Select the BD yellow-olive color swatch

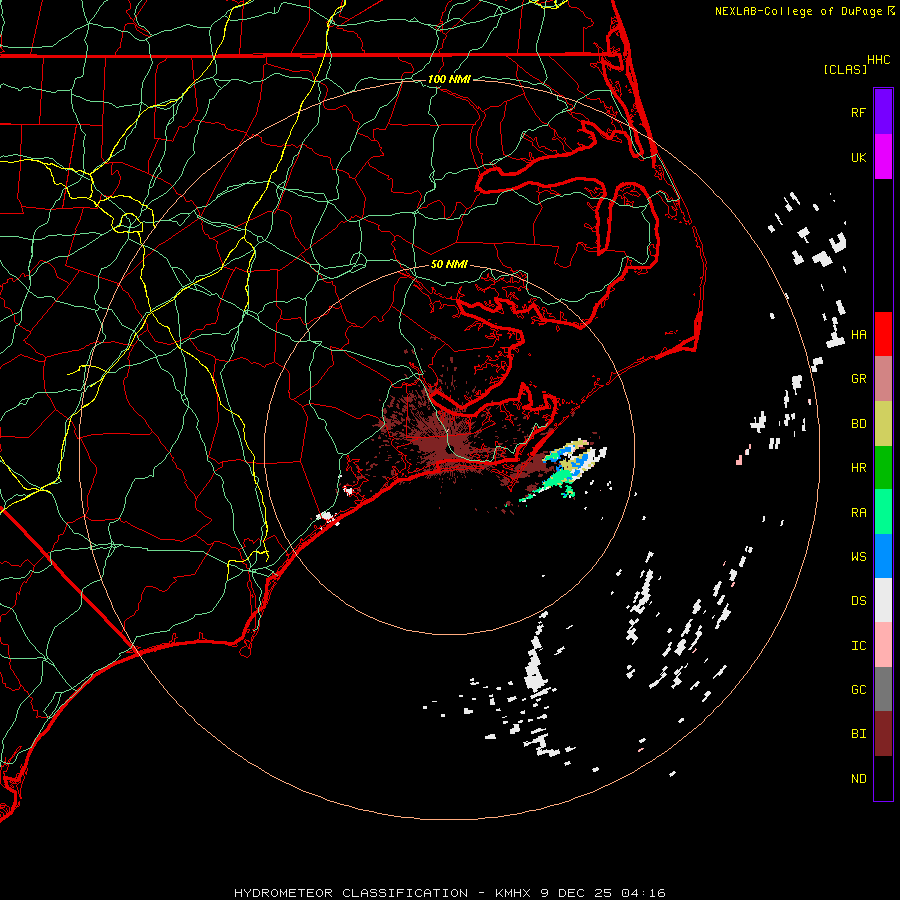[x=883, y=424]
